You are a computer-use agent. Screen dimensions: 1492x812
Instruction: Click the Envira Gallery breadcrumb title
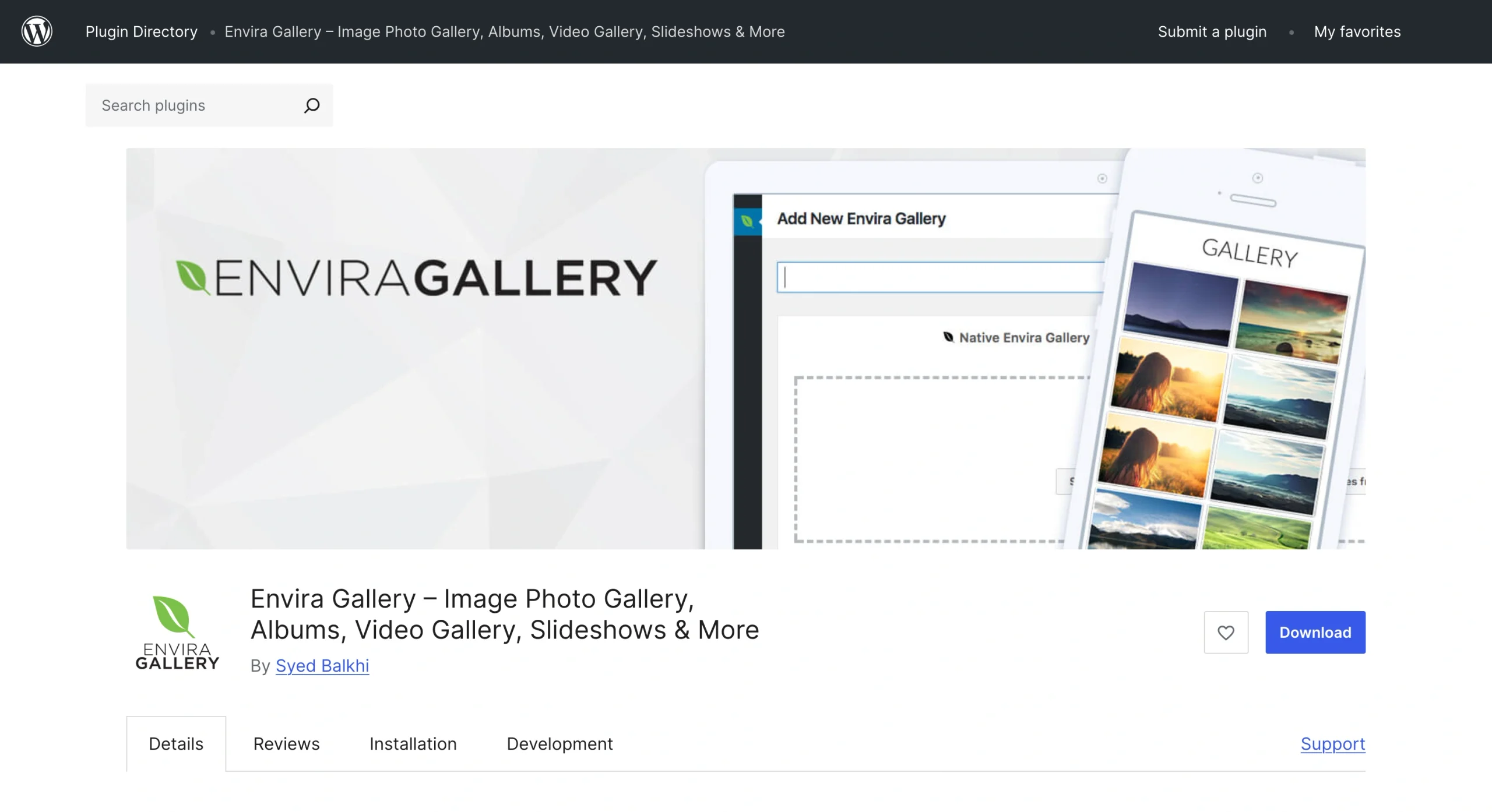(x=505, y=31)
